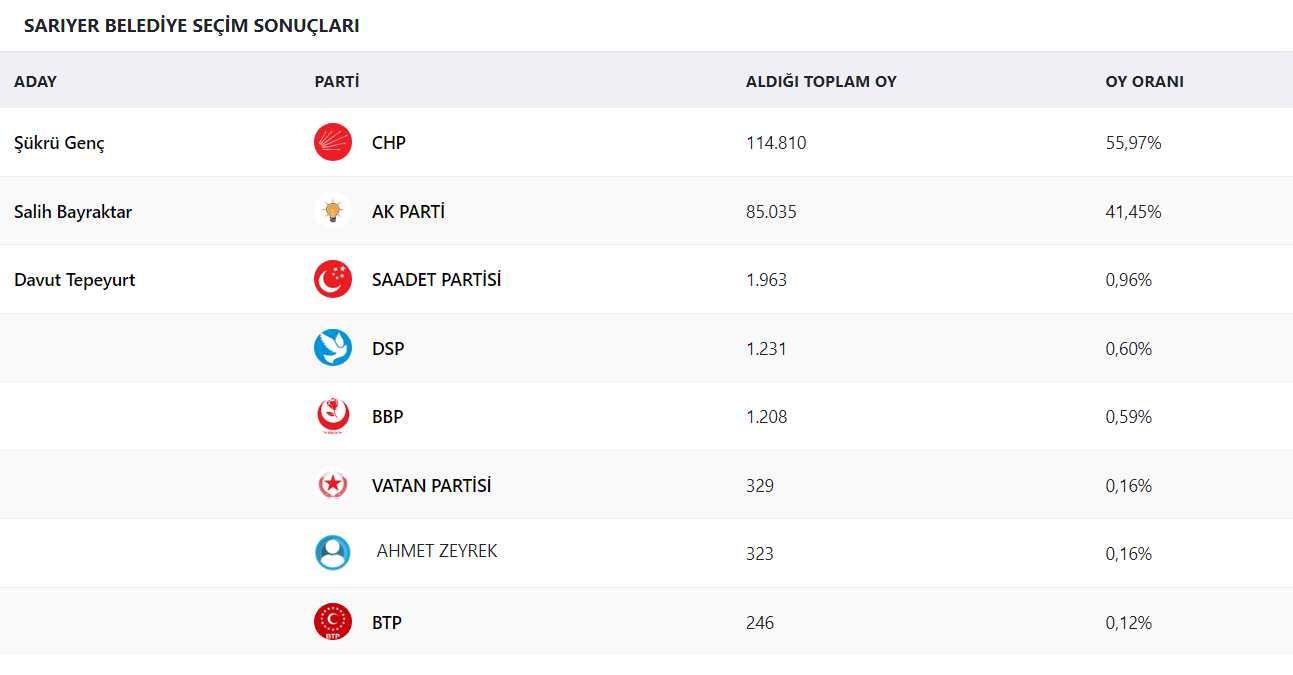This screenshot has height=675, width=1293.
Task: Click the BBP party logo icon
Action: pos(333,416)
